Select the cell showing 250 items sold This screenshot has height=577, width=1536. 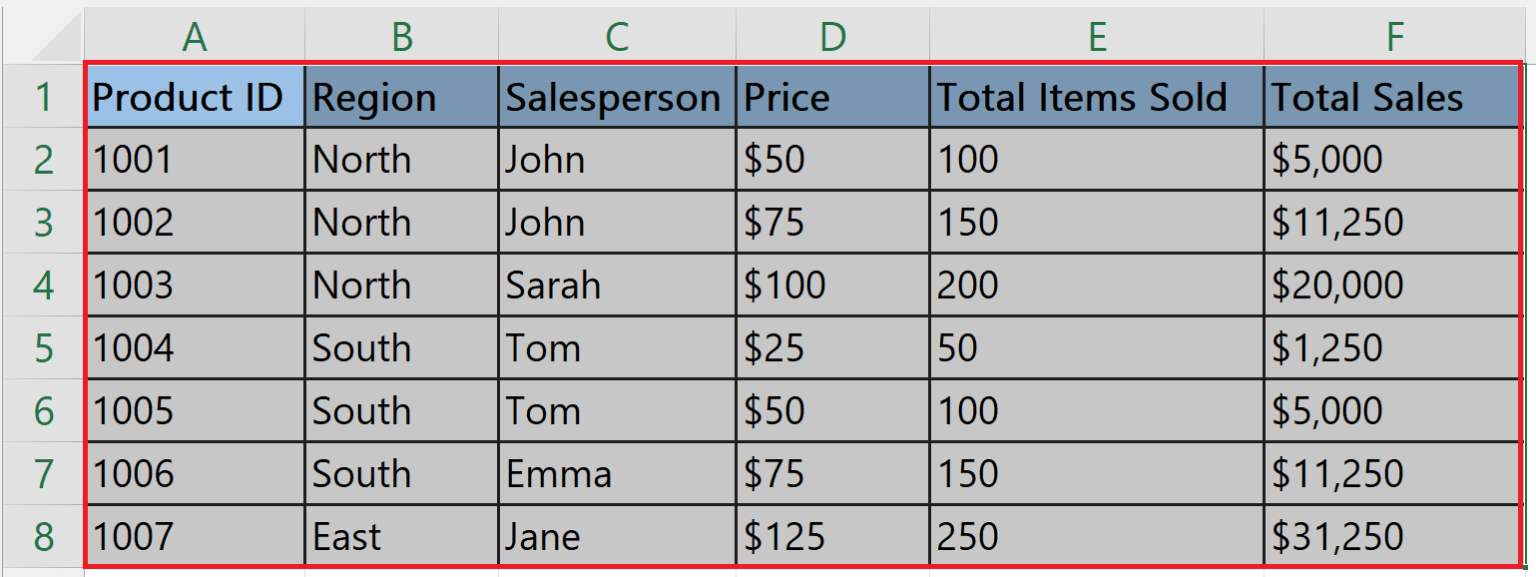tap(1096, 536)
